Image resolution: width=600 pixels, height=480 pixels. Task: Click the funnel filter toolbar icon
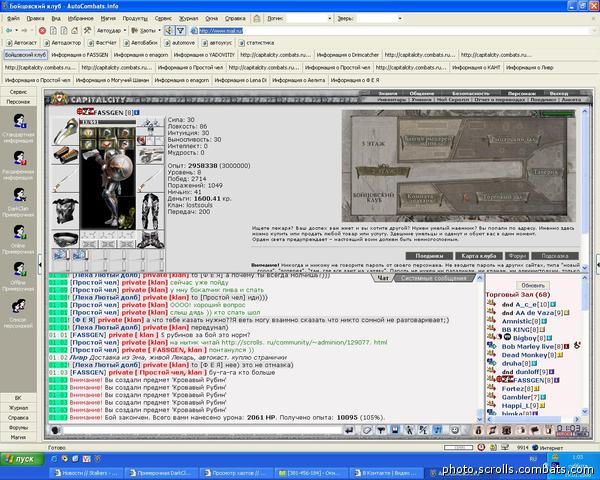(x=180, y=30)
